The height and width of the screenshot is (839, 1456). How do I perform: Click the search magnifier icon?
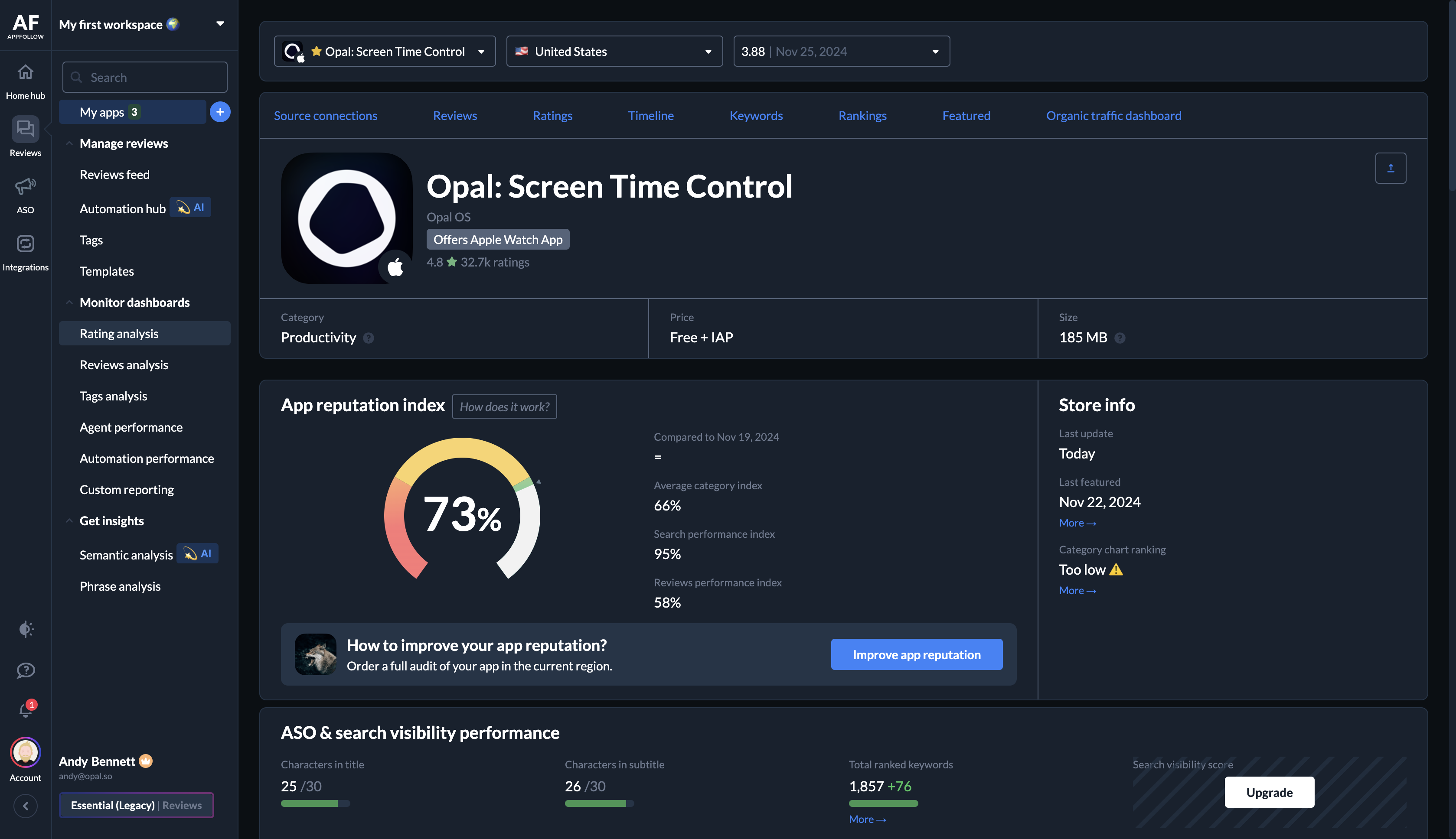tap(76, 77)
